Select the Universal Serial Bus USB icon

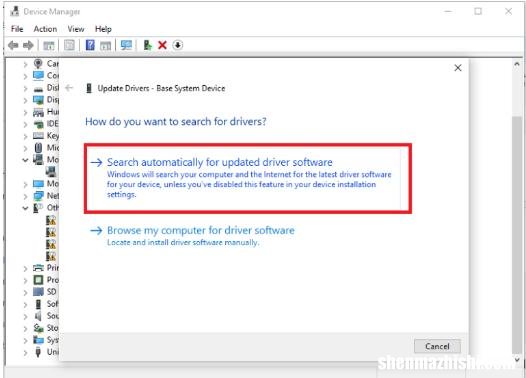pos(38,352)
